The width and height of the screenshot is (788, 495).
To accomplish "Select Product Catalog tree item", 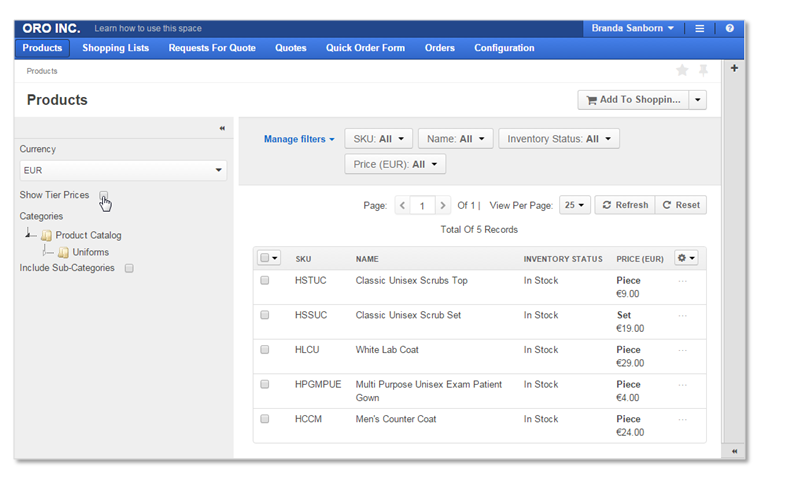I will pyautogui.click(x=88, y=235).
